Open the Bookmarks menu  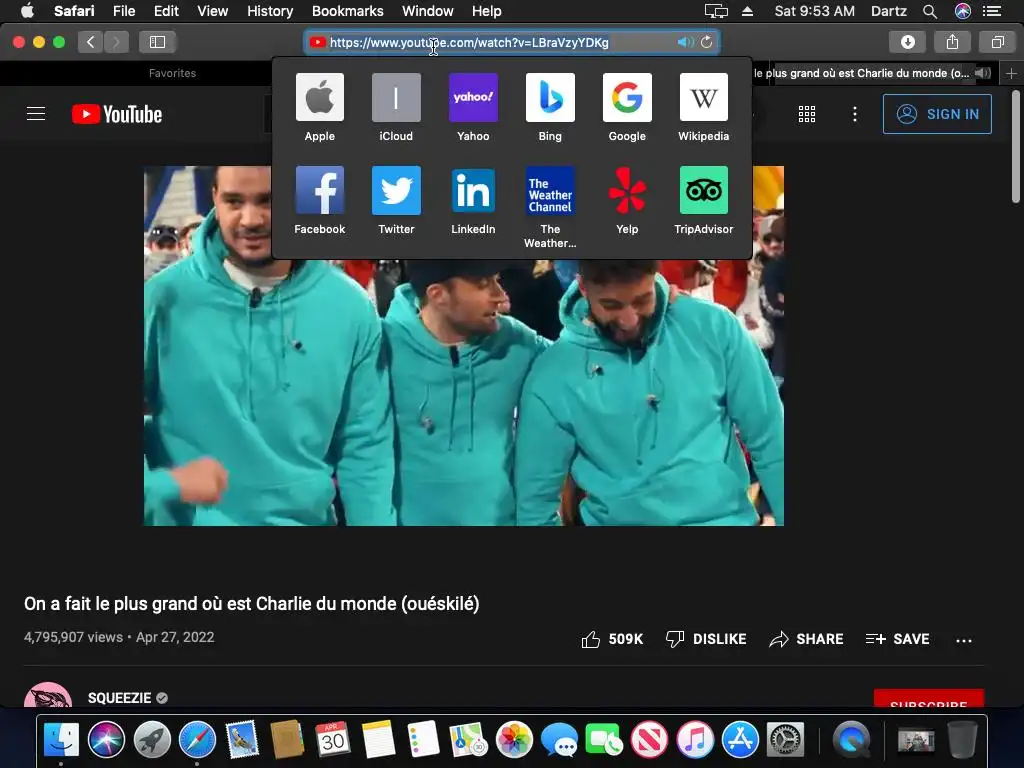pos(347,11)
